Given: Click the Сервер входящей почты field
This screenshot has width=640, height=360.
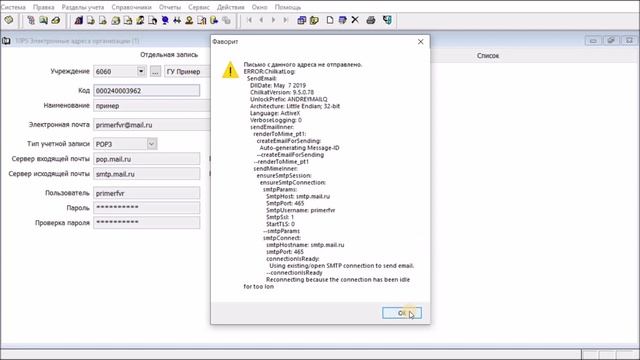Looking at the screenshot, I should (147, 159).
